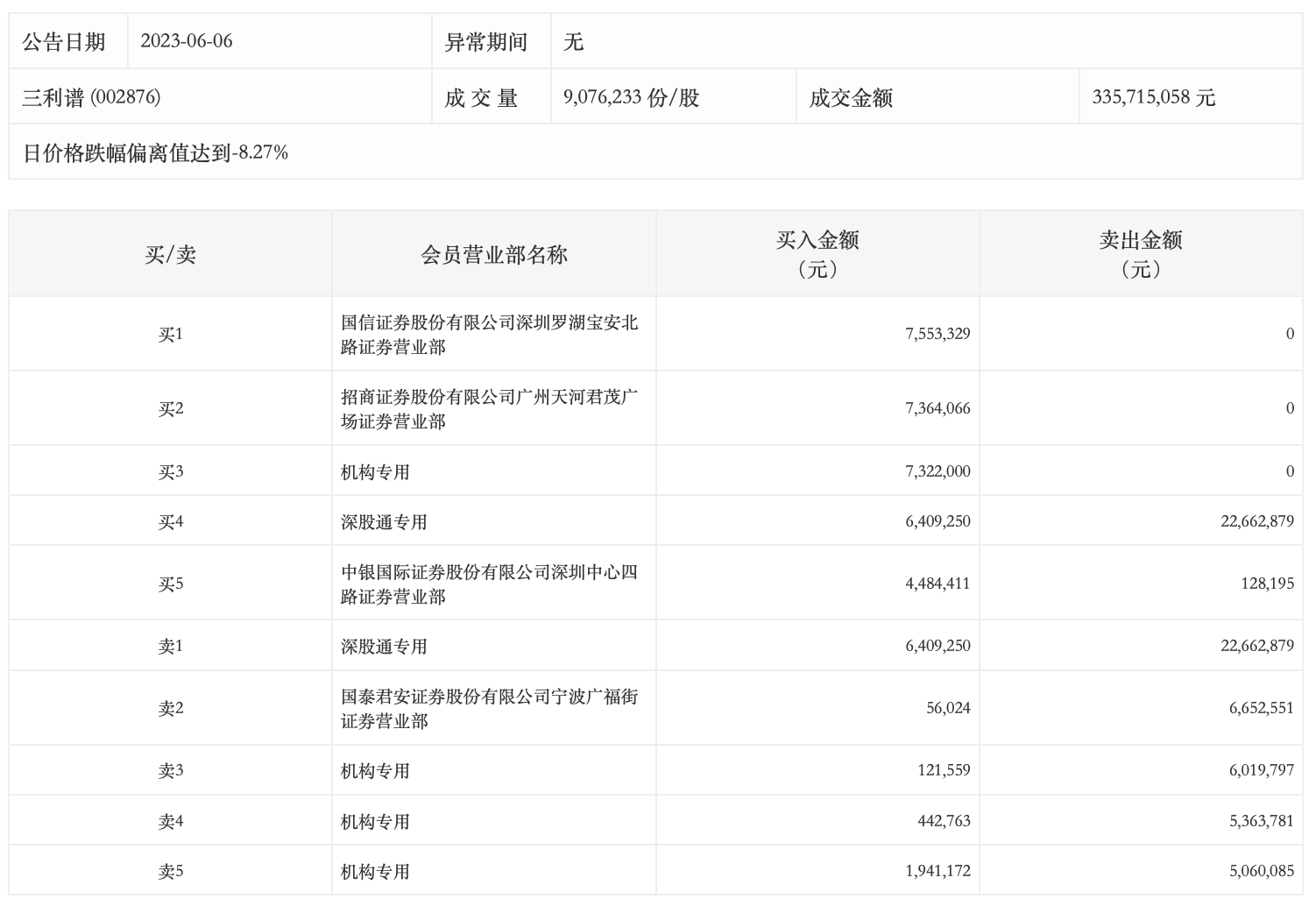Select buy amount 7,553,329

pos(937,334)
